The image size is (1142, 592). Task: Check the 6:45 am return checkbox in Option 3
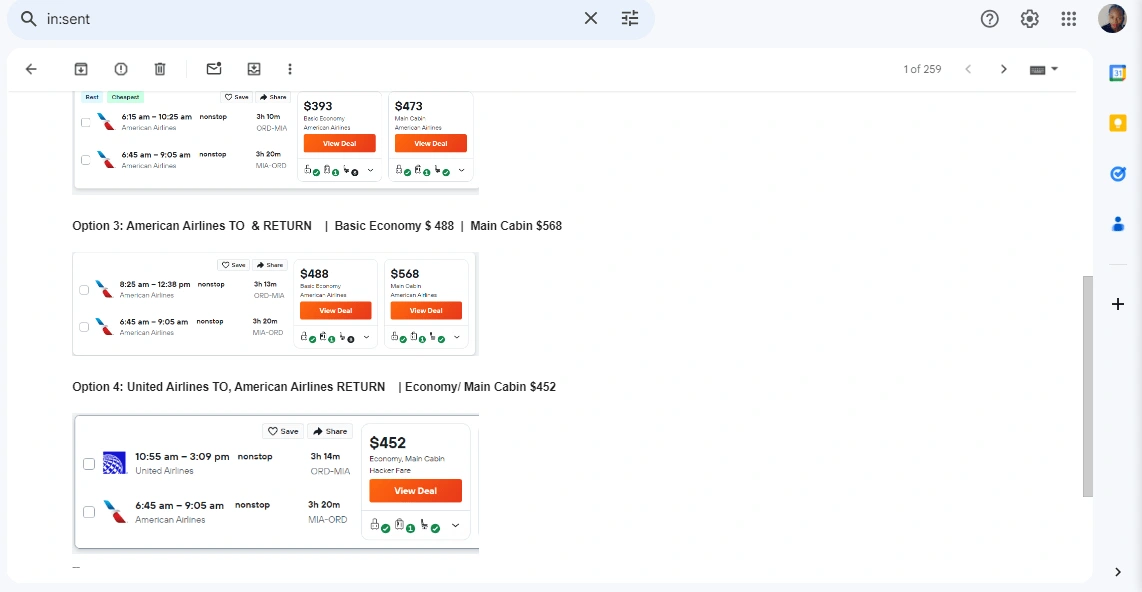point(84,327)
